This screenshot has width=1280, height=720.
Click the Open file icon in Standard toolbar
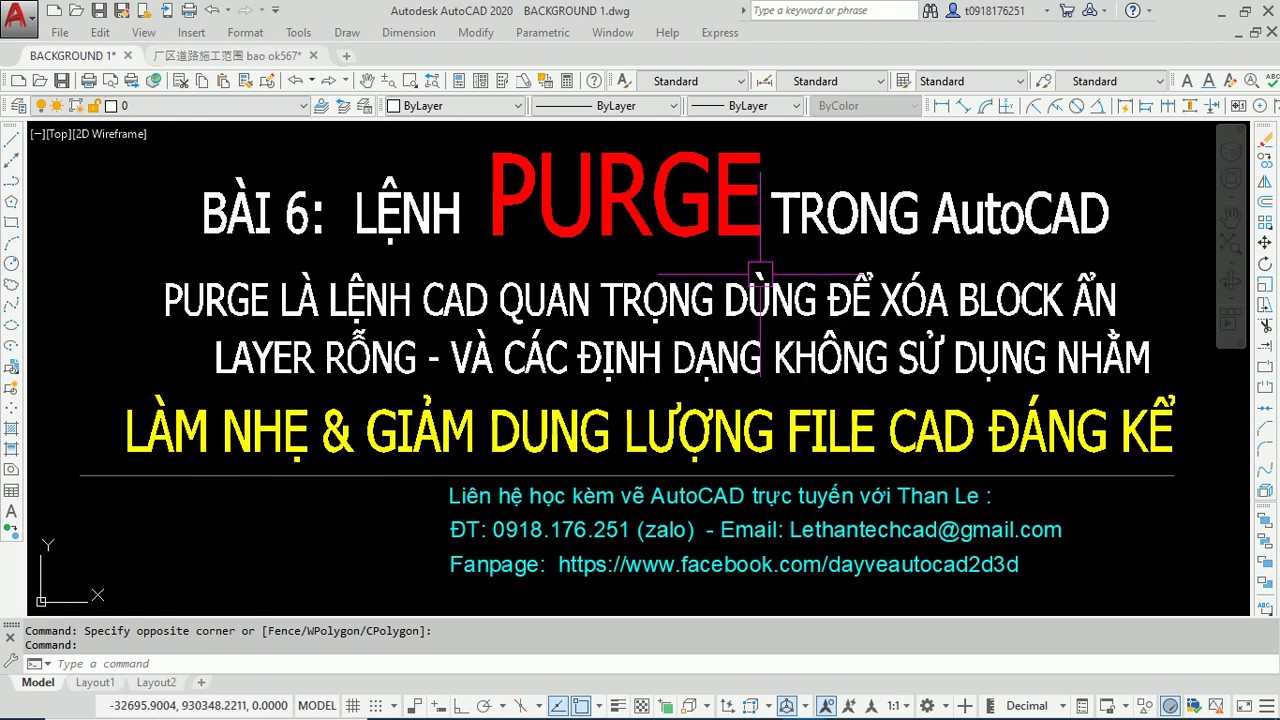pos(40,81)
